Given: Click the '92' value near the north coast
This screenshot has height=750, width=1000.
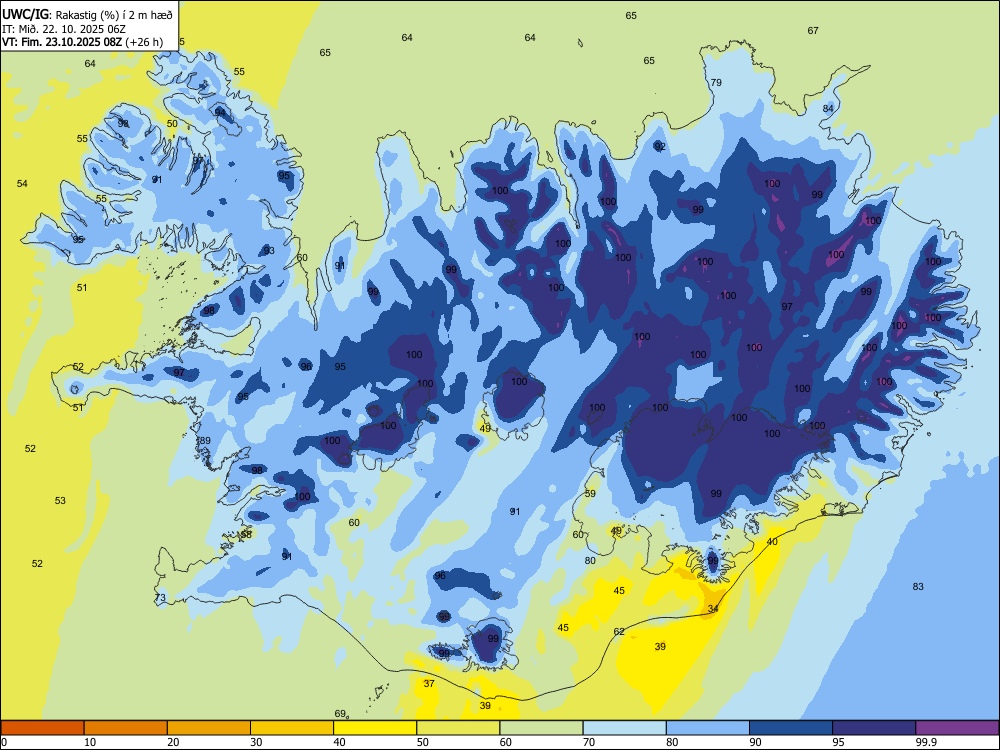Looking at the screenshot, I should pos(660,146).
